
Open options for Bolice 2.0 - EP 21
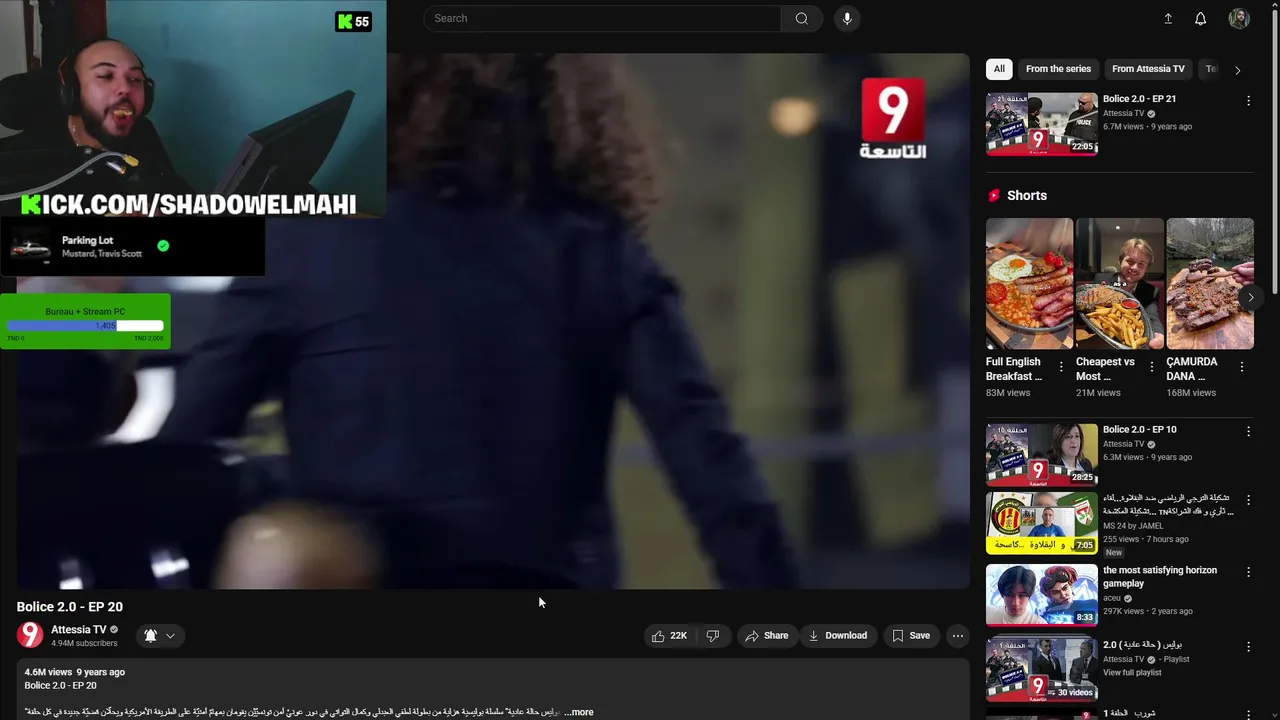click(1248, 101)
